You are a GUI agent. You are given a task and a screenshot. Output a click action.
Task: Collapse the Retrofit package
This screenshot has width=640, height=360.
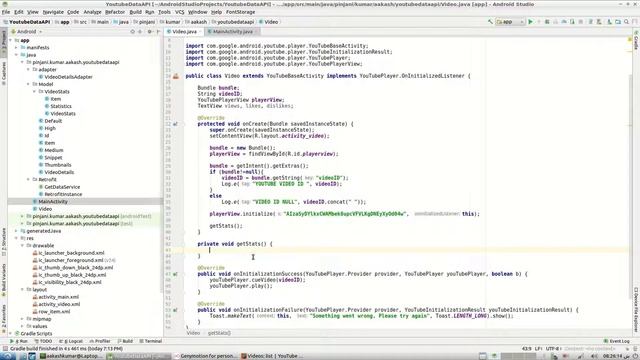click(29, 180)
